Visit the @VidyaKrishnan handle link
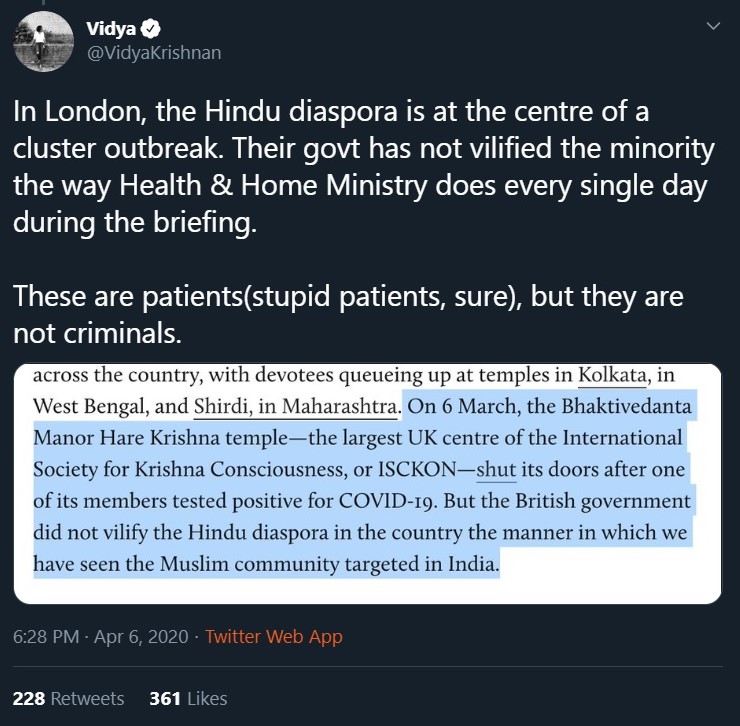The width and height of the screenshot is (740, 726). [154, 53]
